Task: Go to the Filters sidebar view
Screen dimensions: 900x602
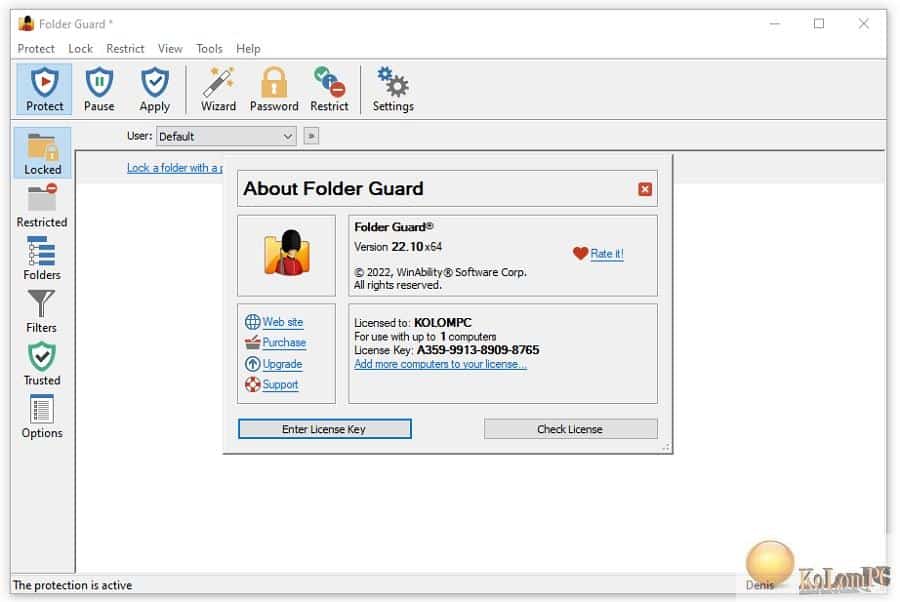Action: point(41,310)
